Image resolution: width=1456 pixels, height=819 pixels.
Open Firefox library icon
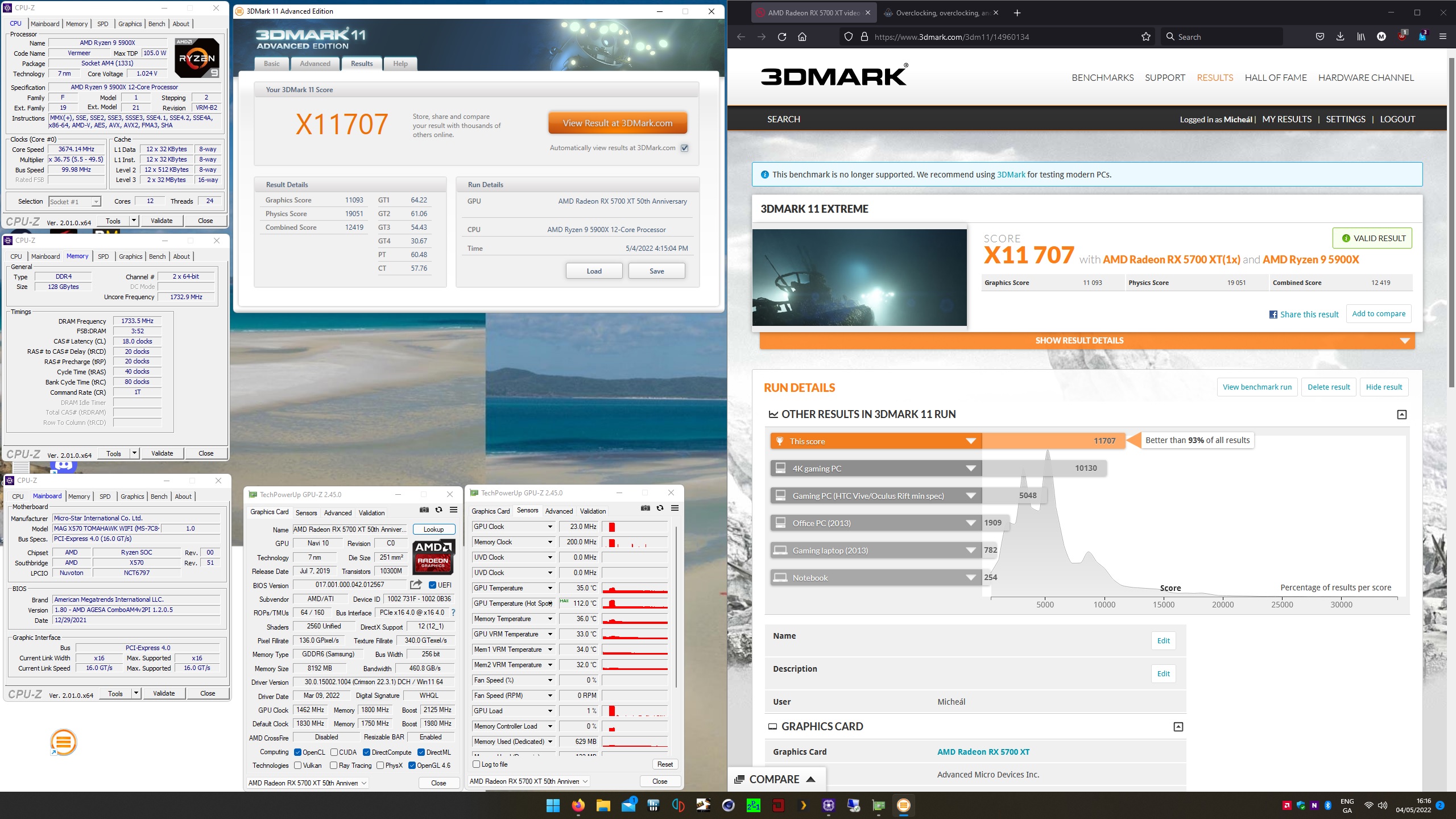[1360, 37]
